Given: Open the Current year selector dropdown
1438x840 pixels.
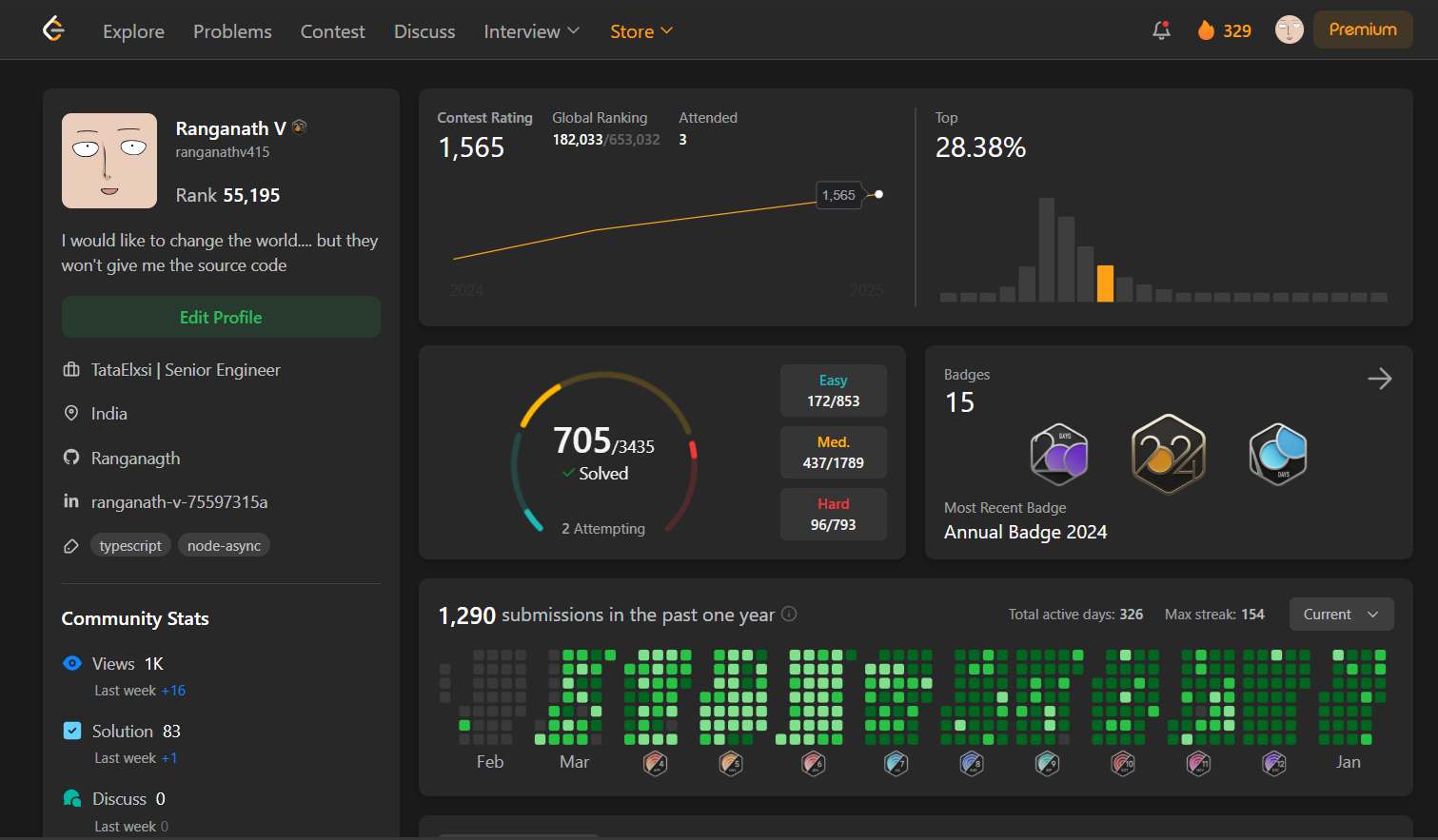Looking at the screenshot, I should tap(1342, 615).
